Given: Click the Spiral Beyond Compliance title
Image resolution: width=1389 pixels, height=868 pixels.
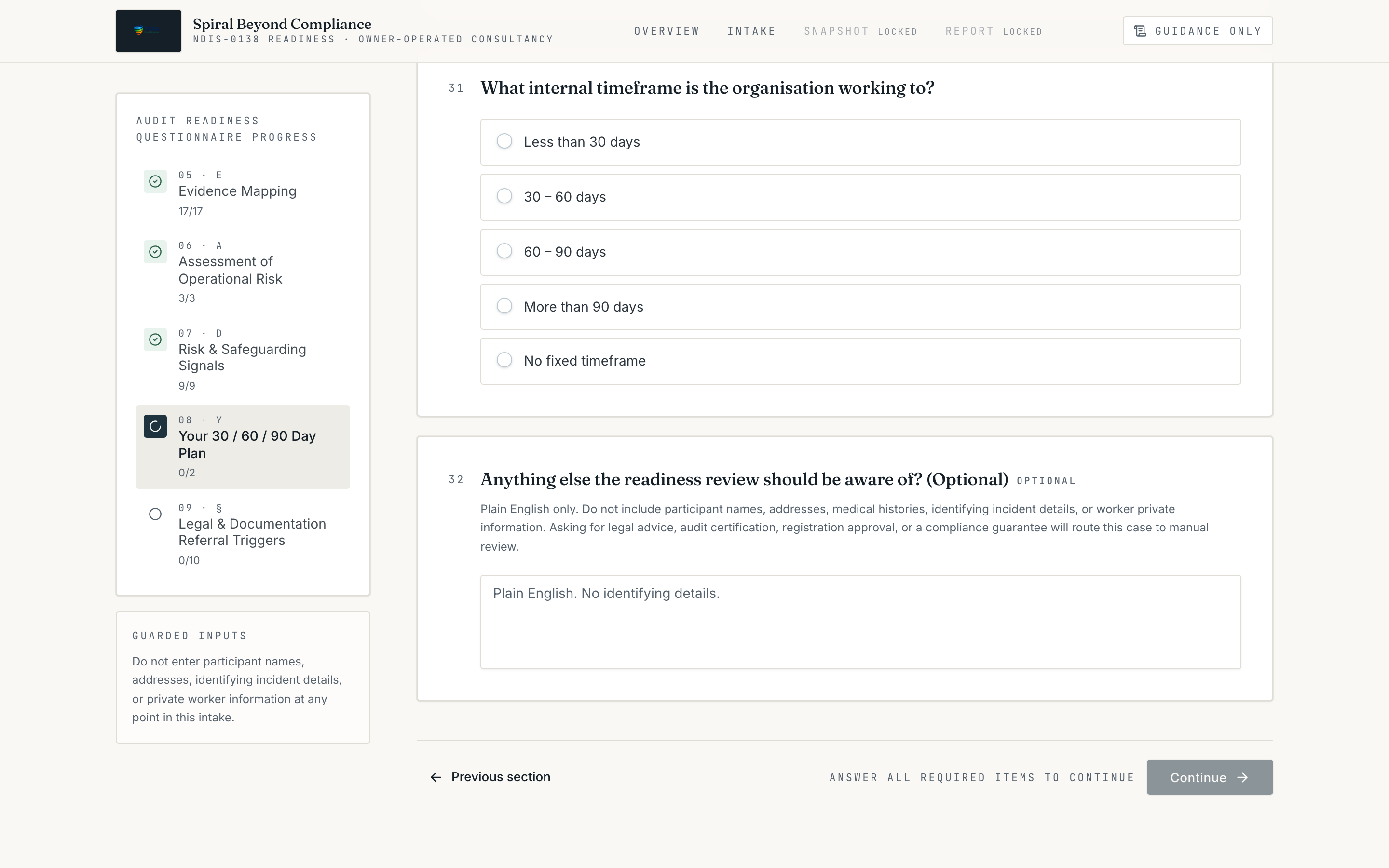Looking at the screenshot, I should tap(282, 24).
